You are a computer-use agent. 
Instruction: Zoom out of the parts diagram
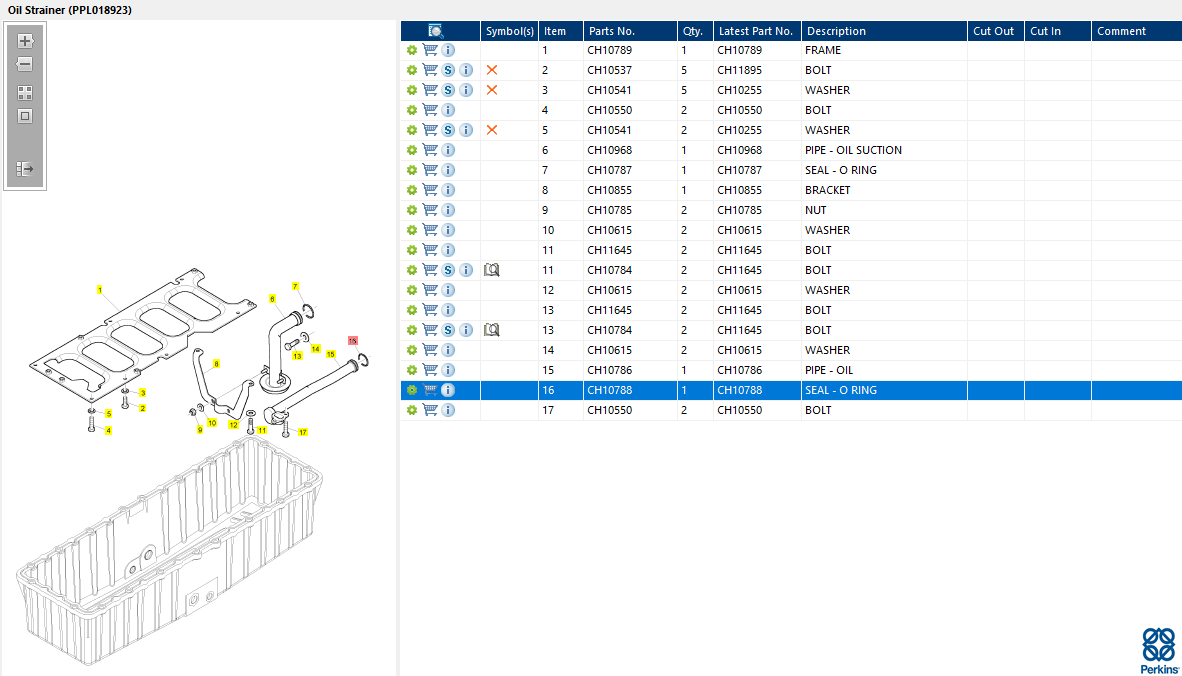25,64
